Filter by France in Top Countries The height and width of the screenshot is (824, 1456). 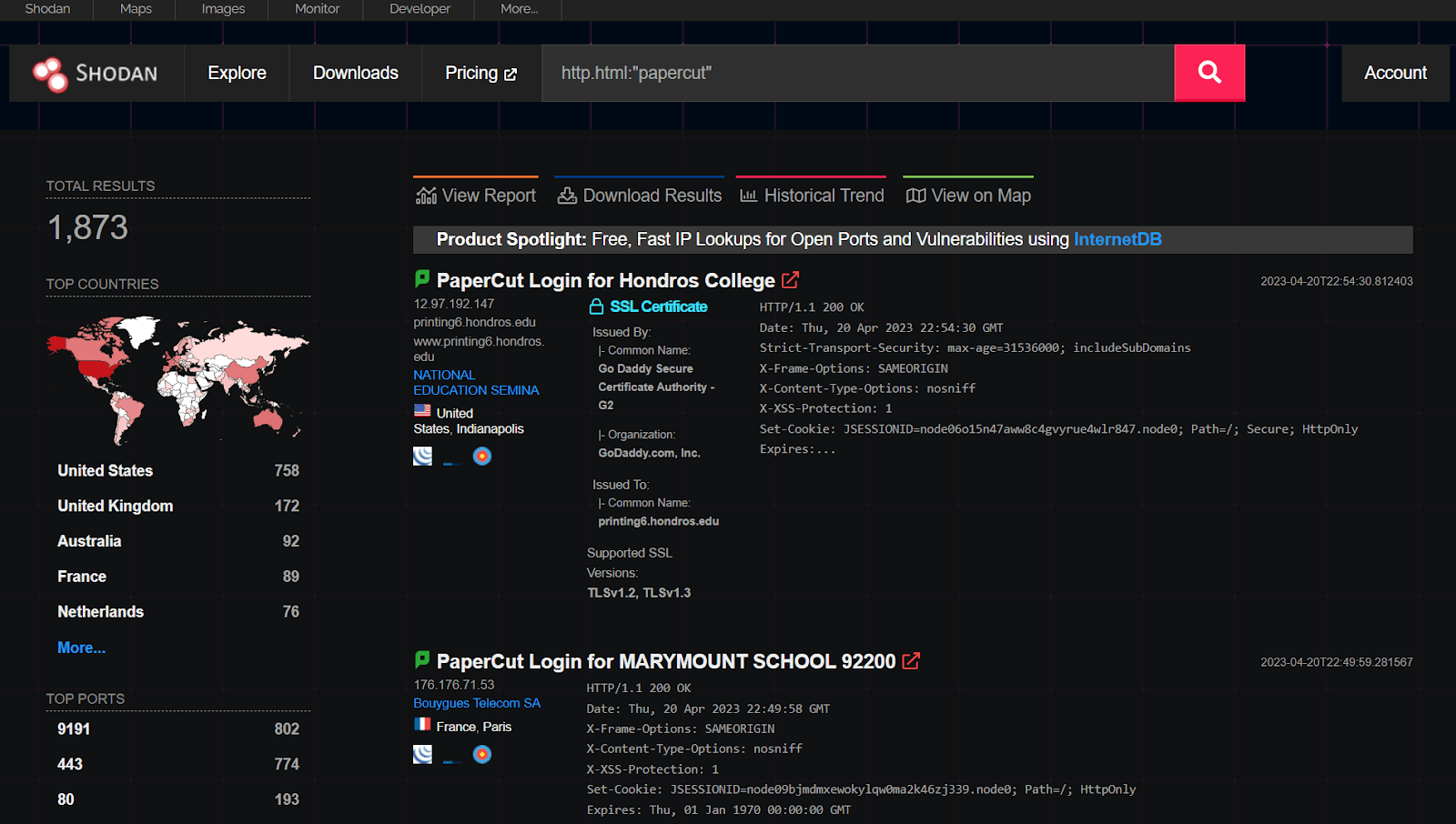point(178,577)
